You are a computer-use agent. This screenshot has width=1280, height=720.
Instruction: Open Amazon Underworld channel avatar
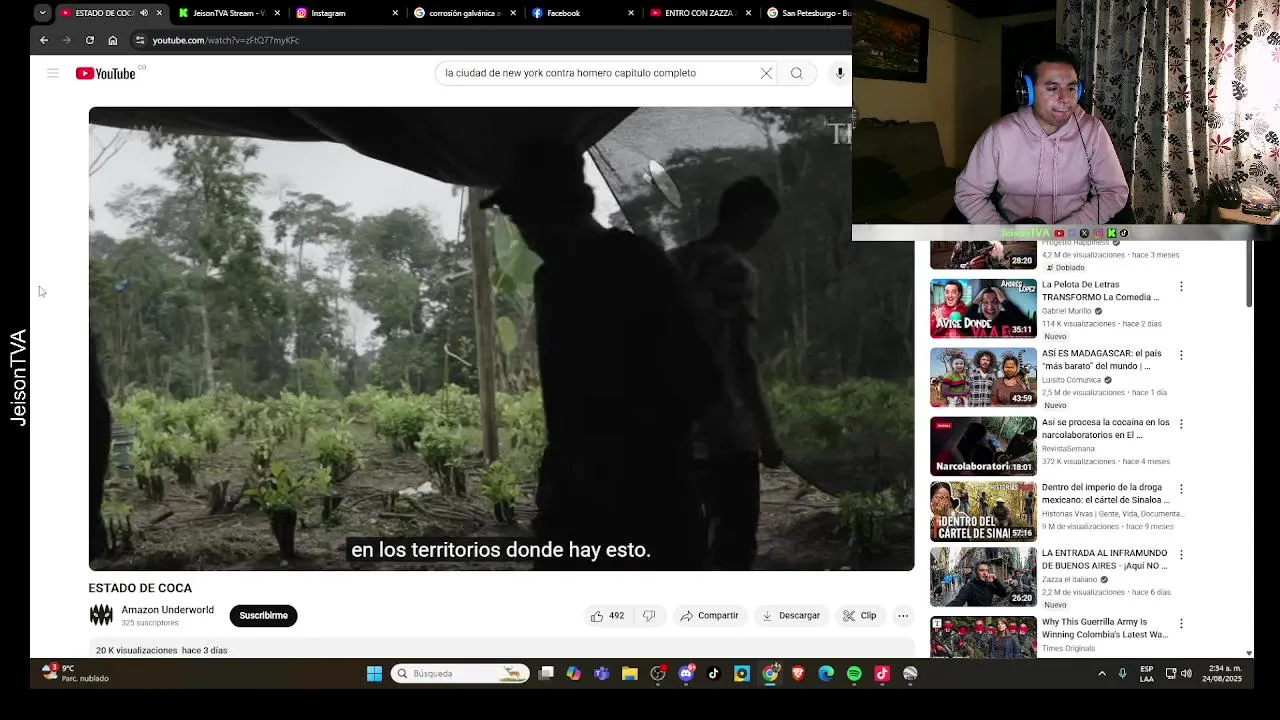pos(101,615)
